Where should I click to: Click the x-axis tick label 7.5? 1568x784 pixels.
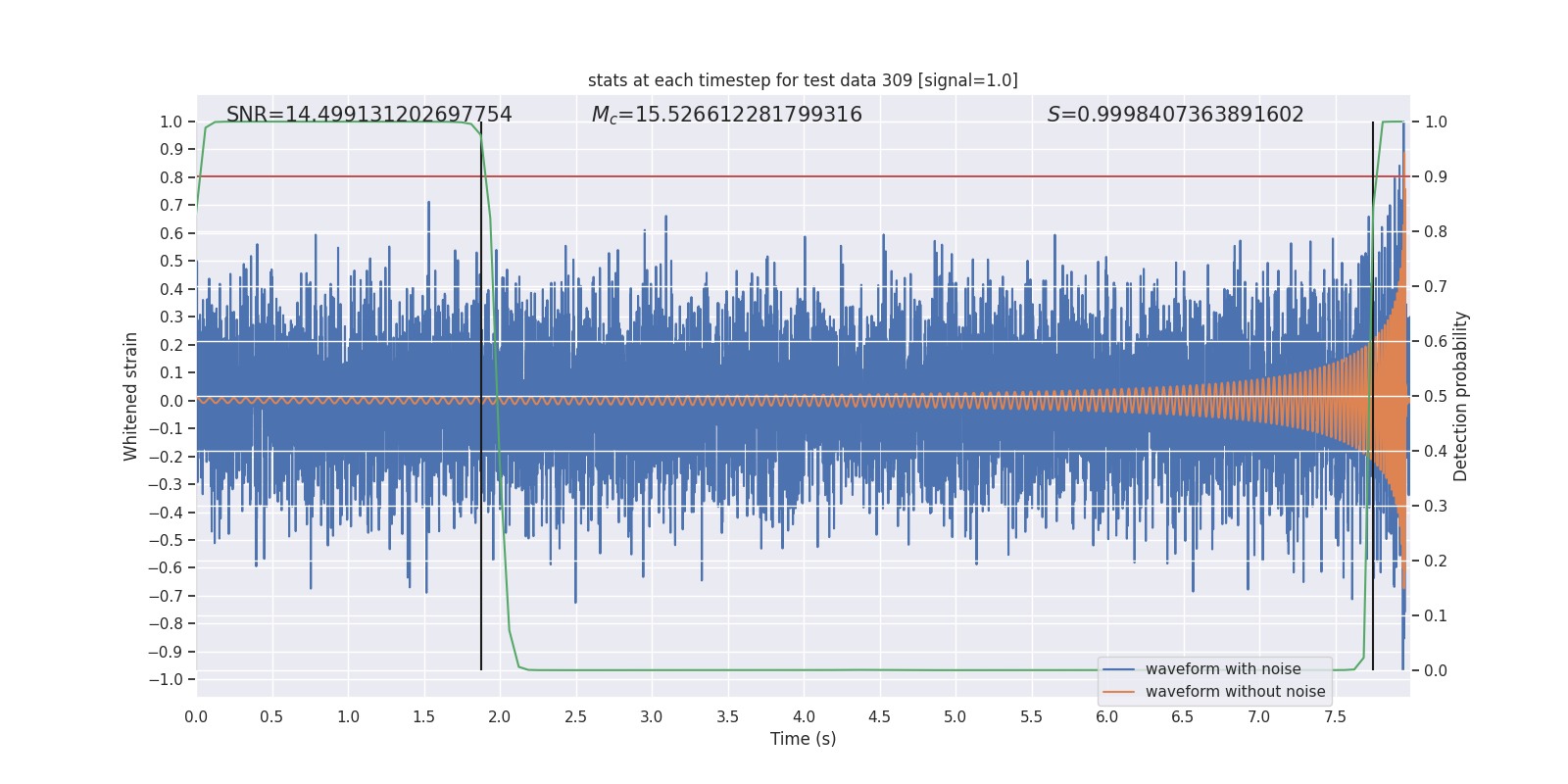coord(1335,716)
